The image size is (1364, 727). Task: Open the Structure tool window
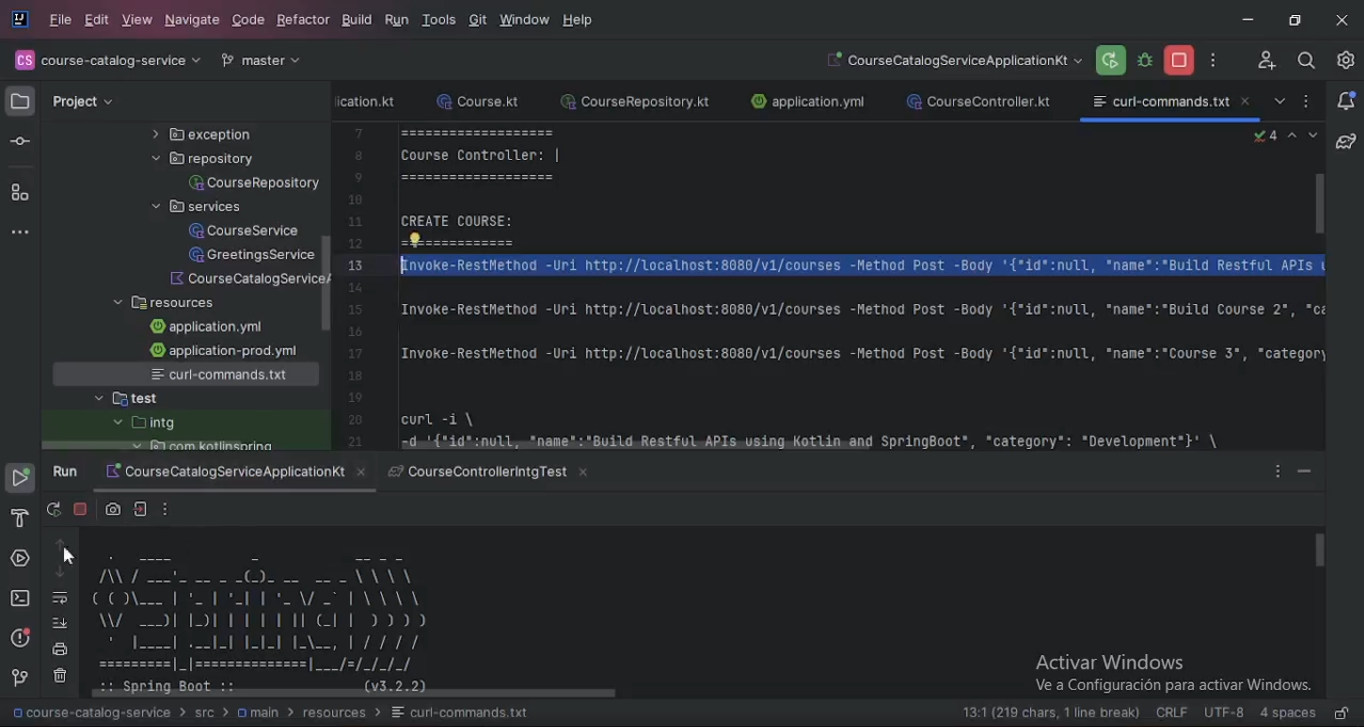[19, 192]
